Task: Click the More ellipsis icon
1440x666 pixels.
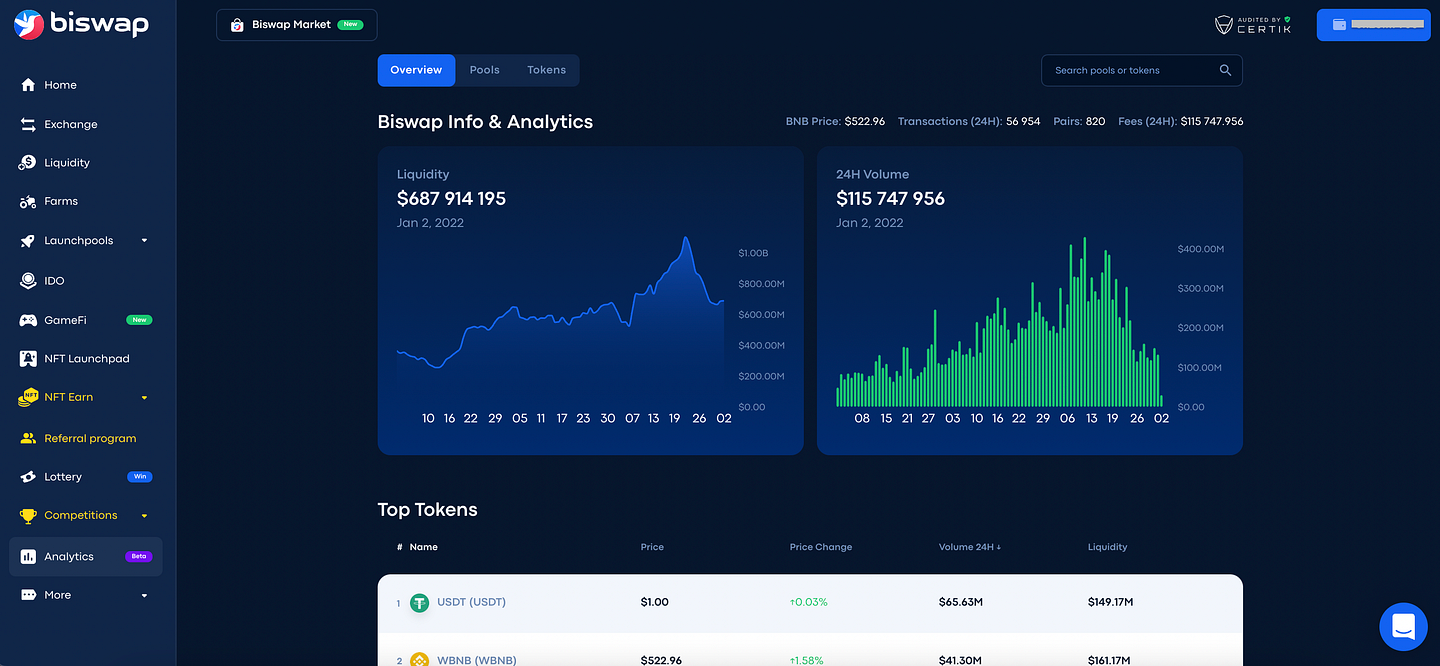Action: [28, 595]
